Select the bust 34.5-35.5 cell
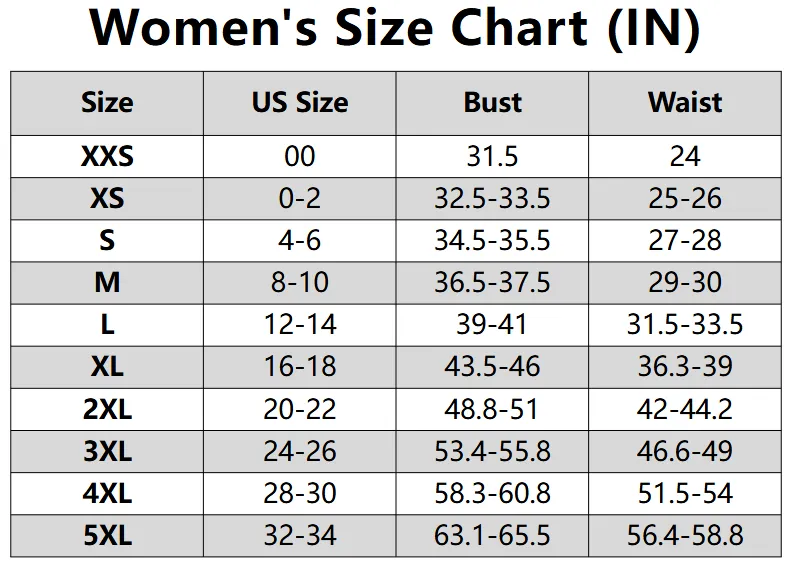Viewport: 791px width, 570px height. 492,240
